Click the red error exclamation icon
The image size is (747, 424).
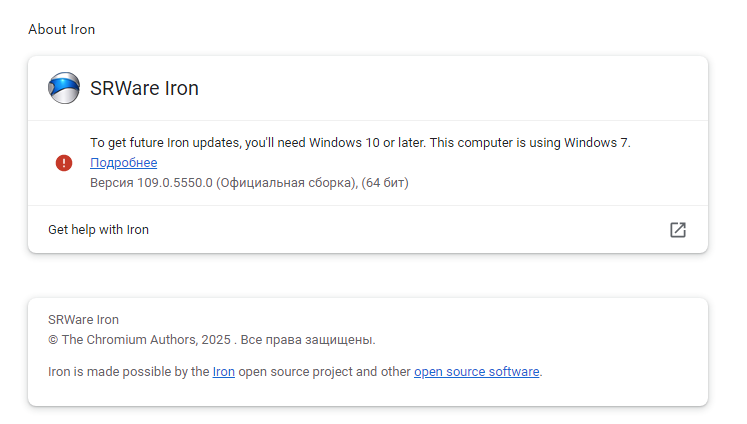tap(64, 163)
